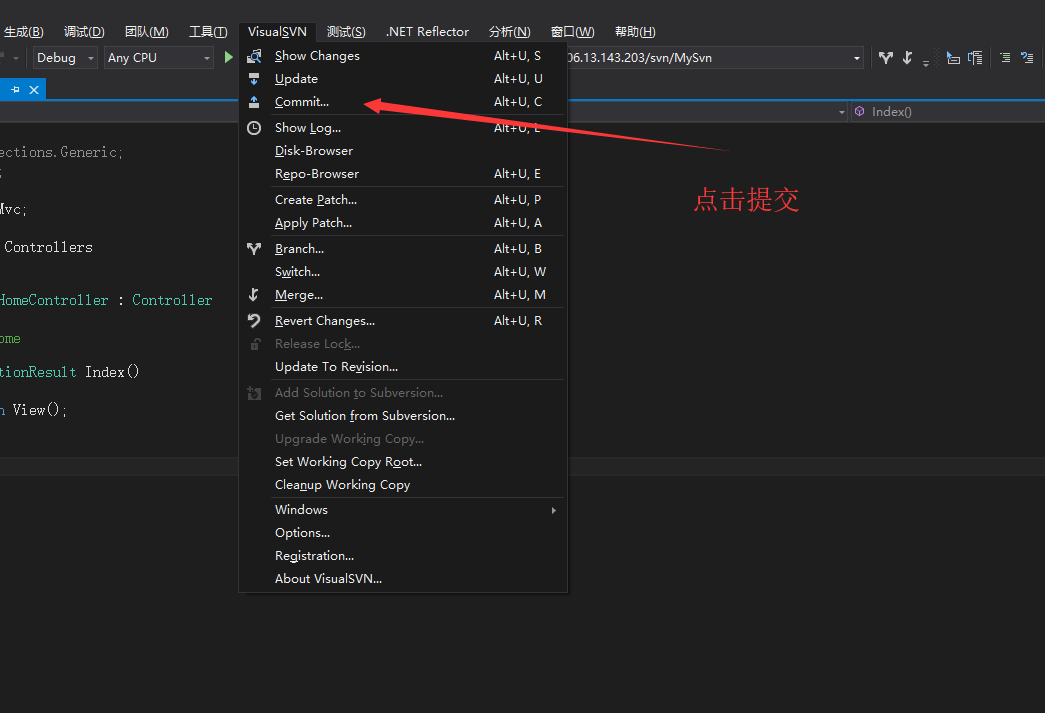Close the open document tab
The height and width of the screenshot is (713, 1045).
(34, 89)
